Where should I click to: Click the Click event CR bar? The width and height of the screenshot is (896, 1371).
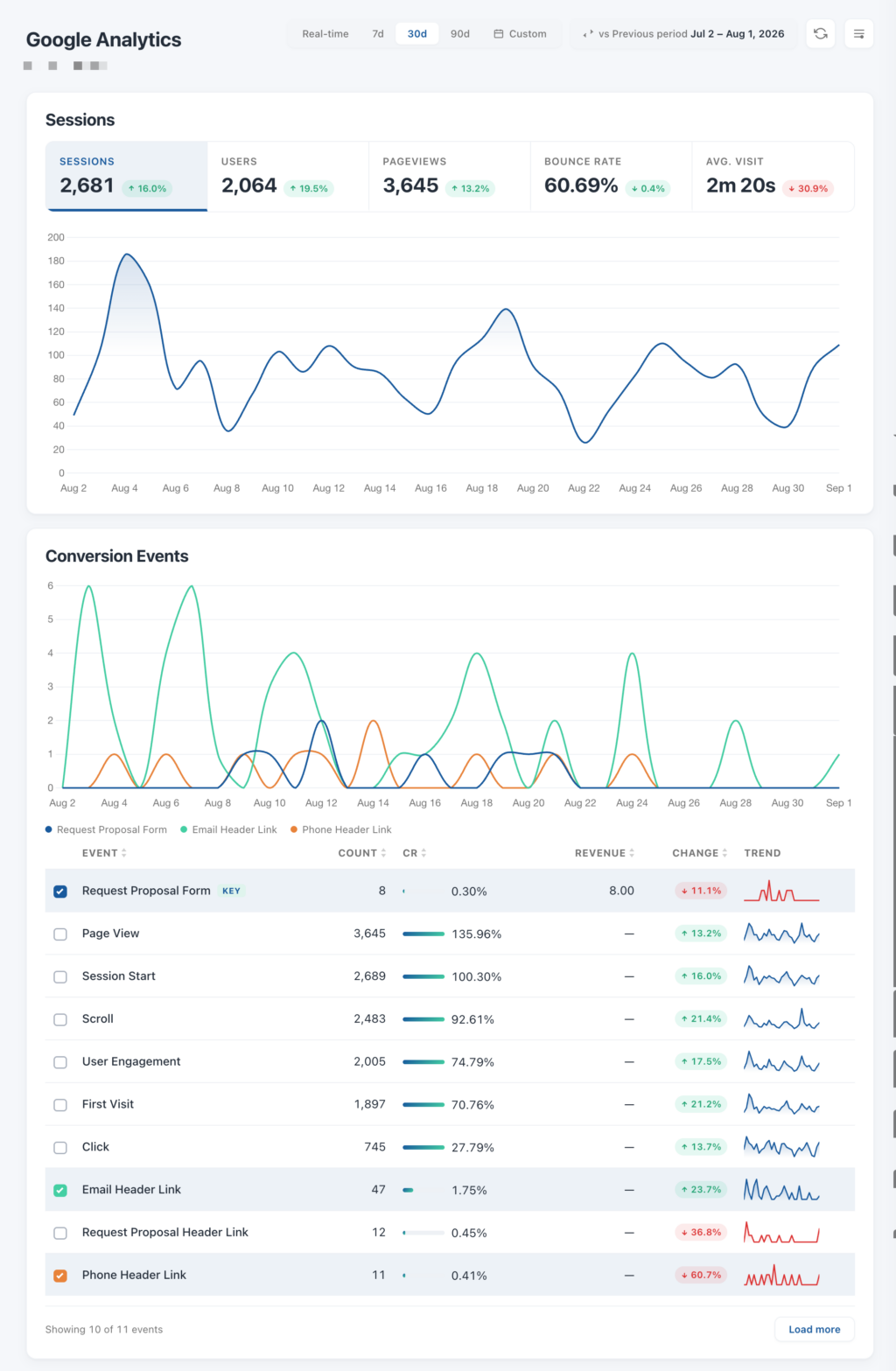point(423,1147)
